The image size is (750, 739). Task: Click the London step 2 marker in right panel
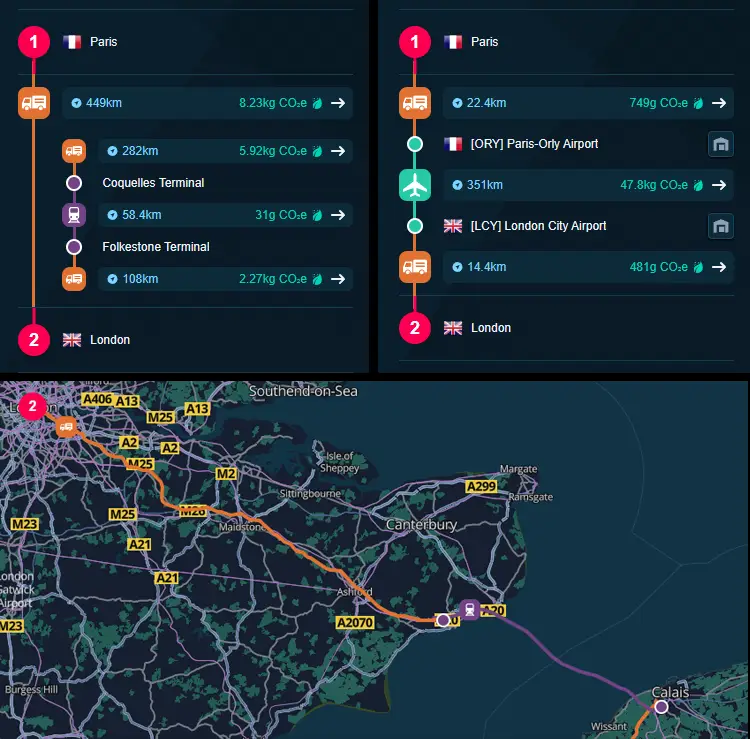(x=415, y=328)
